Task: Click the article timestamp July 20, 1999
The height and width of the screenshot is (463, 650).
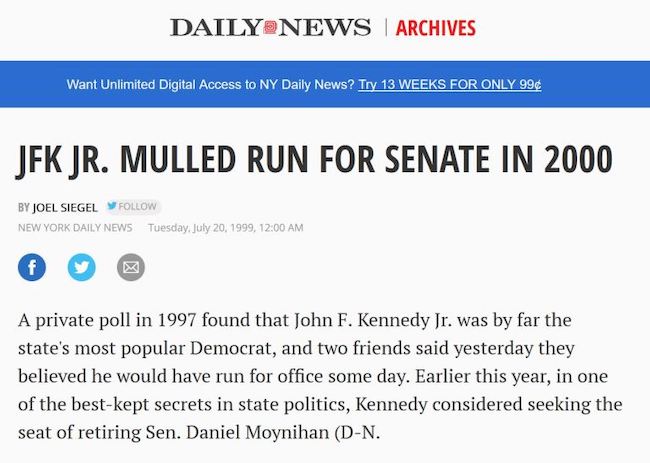Action: tap(226, 228)
